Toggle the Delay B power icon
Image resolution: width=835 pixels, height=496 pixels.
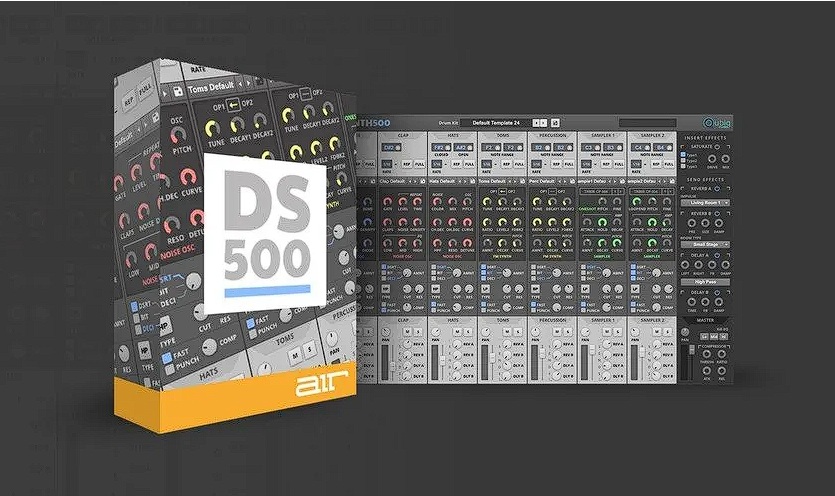717,292
